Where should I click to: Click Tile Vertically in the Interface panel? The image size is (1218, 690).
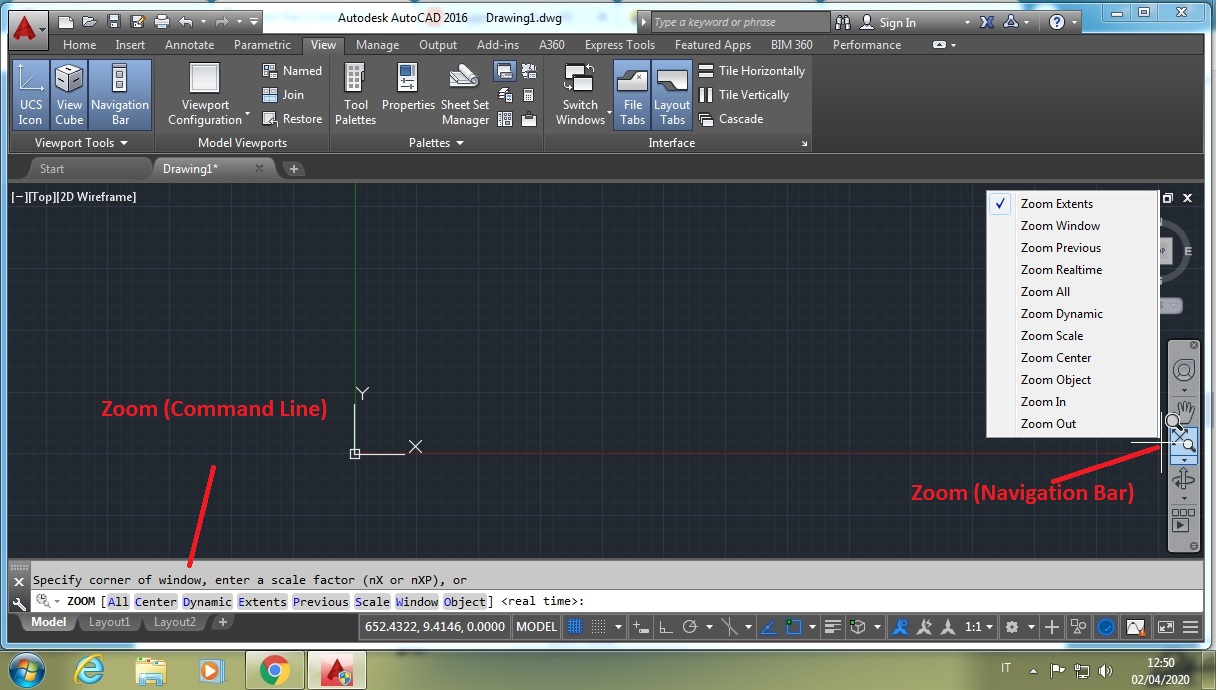744,95
